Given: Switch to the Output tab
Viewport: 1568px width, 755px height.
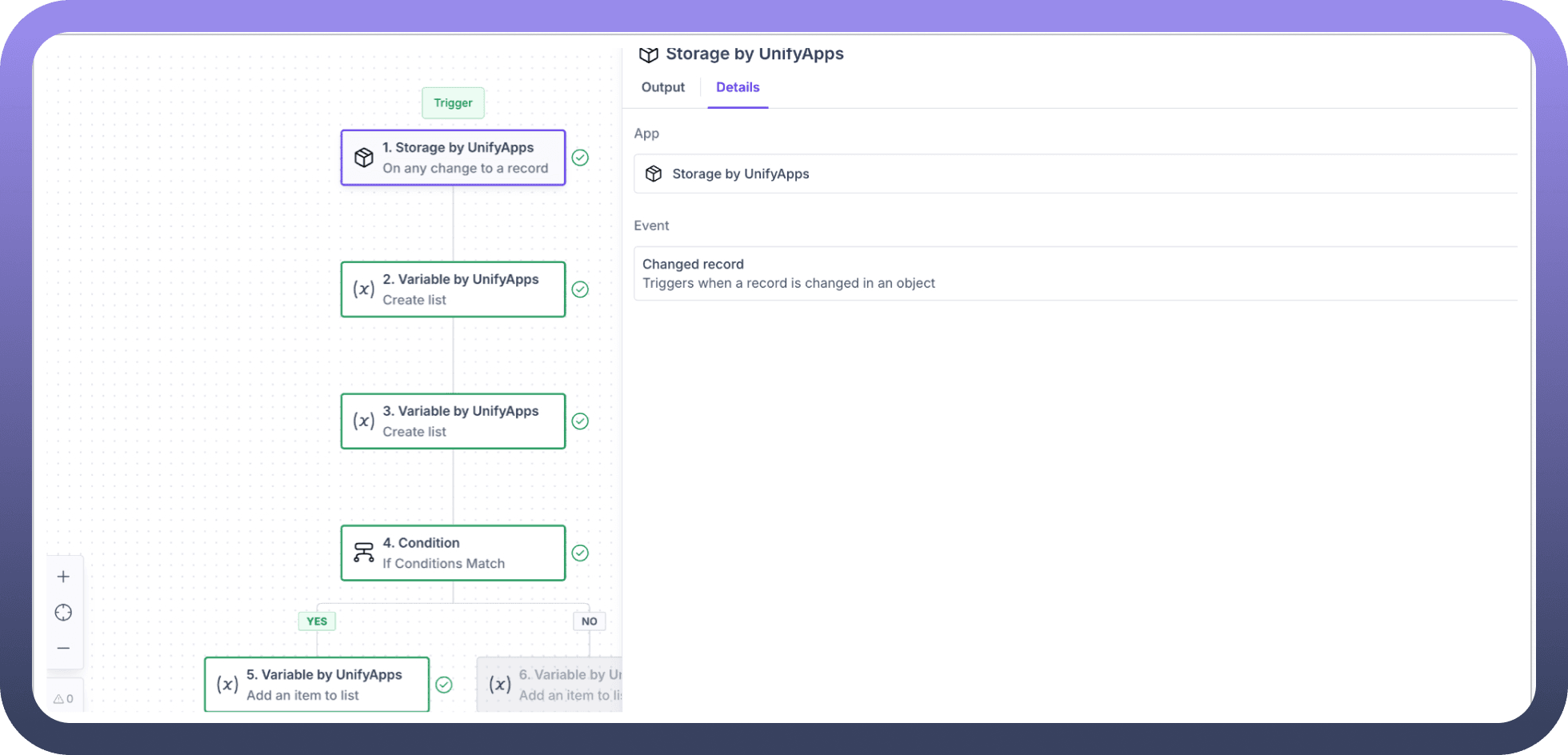Looking at the screenshot, I should (x=662, y=87).
